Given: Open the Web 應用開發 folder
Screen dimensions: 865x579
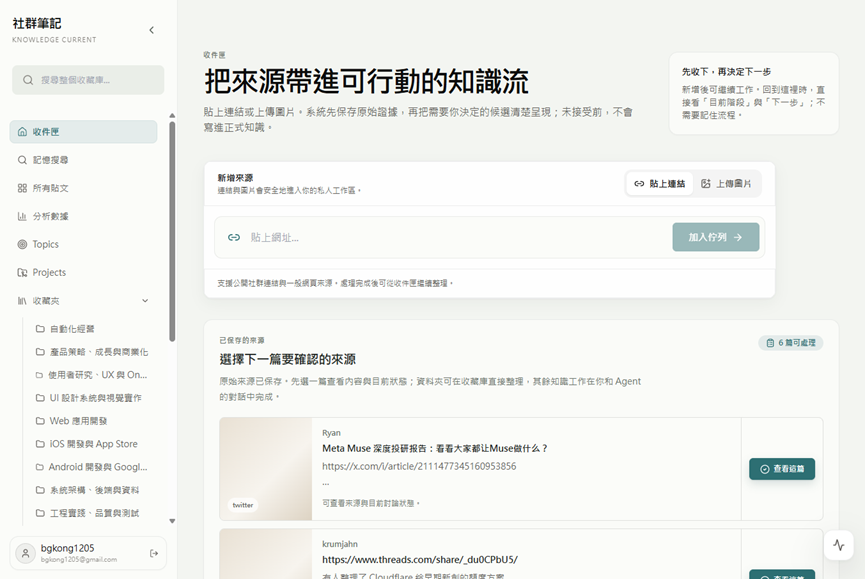Looking at the screenshot, I should (91, 421).
